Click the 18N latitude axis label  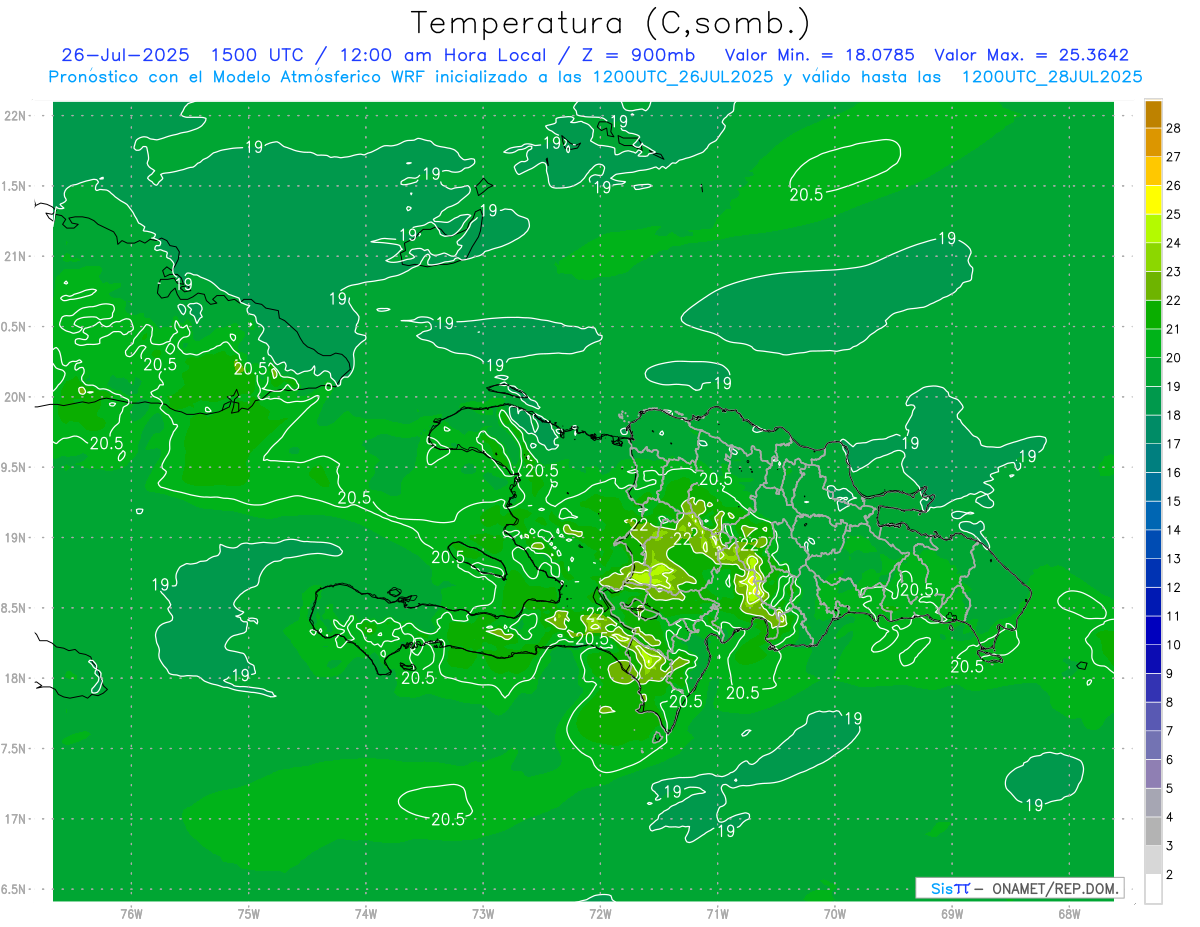pos(15,678)
